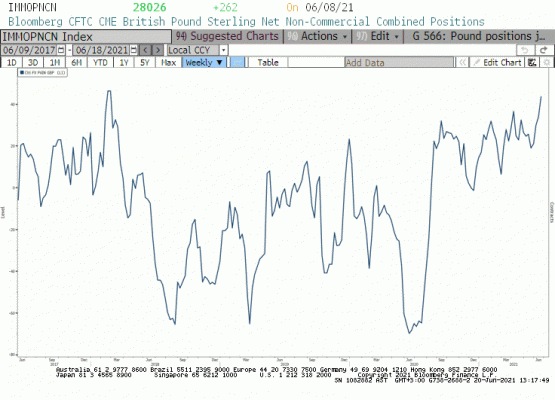Click the latest data point on chart line
Image resolution: width=555 pixels, height=400 pixels.
(x=541, y=97)
